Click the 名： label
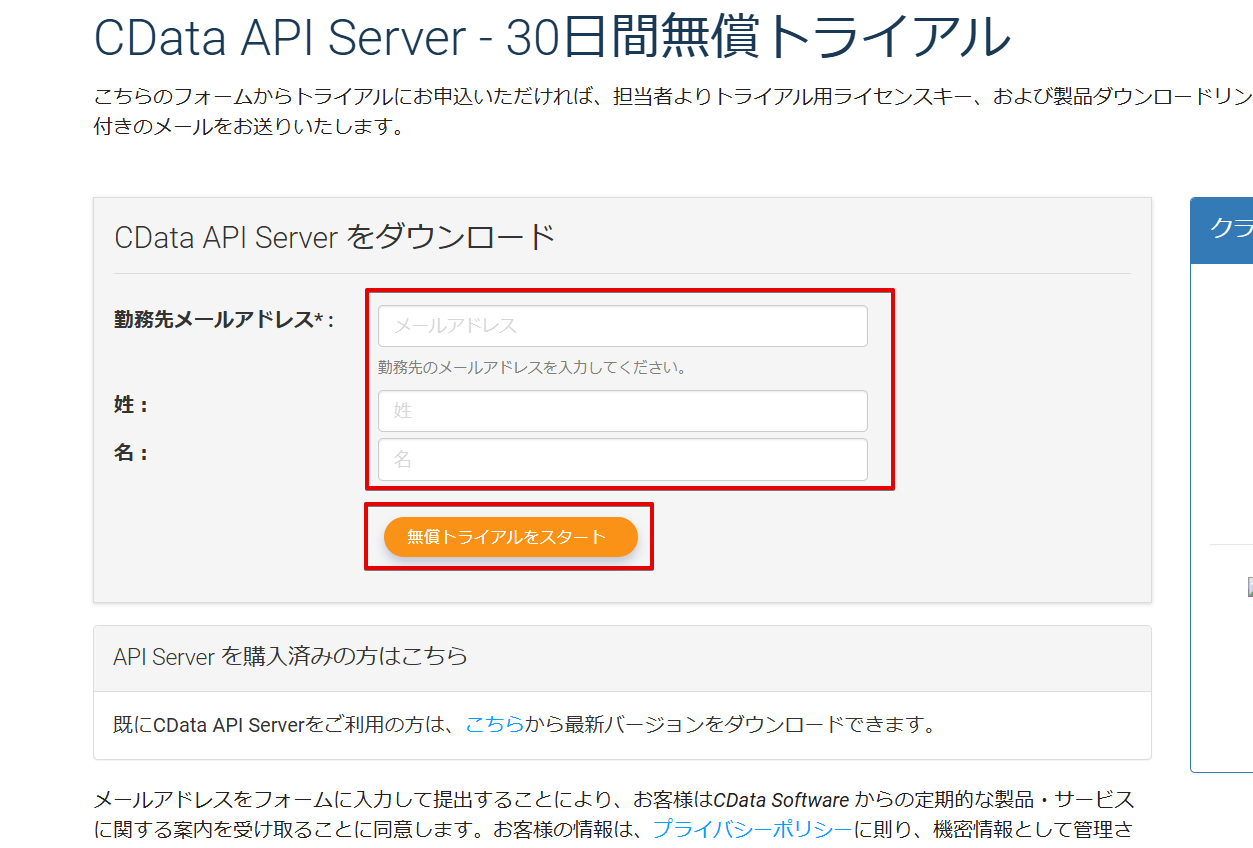Viewport: 1253px width, 848px height. click(x=131, y=453)
